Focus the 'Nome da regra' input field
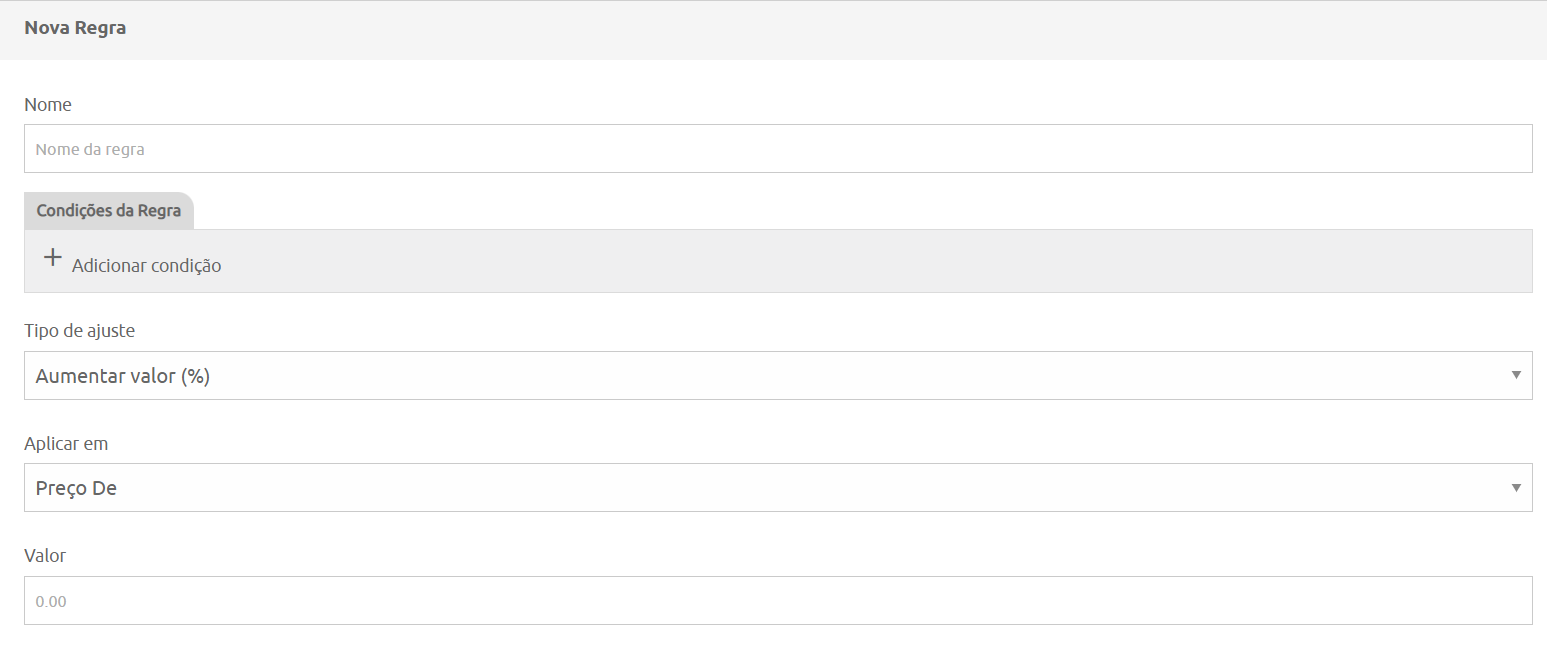 tap(778, 149)
